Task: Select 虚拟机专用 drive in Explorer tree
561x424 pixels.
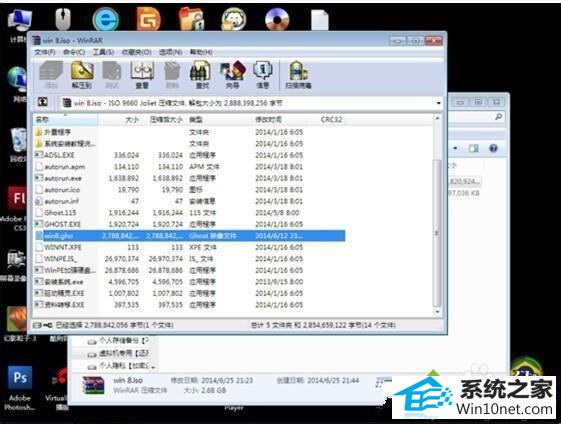Action: click(118, 353)
